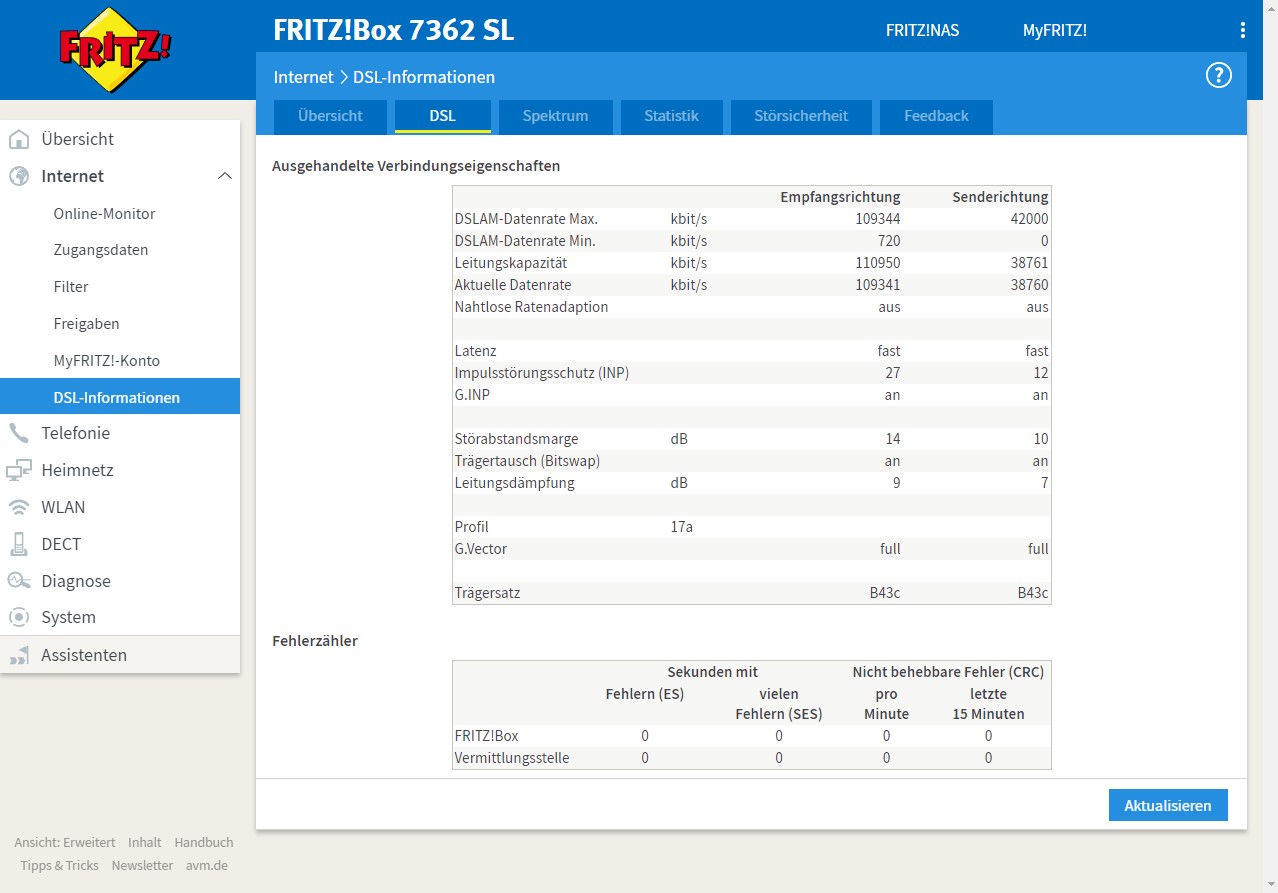Collapse the Internet menu chevron
Viewport: 1278px width, 893px height.
coord(225,176)
